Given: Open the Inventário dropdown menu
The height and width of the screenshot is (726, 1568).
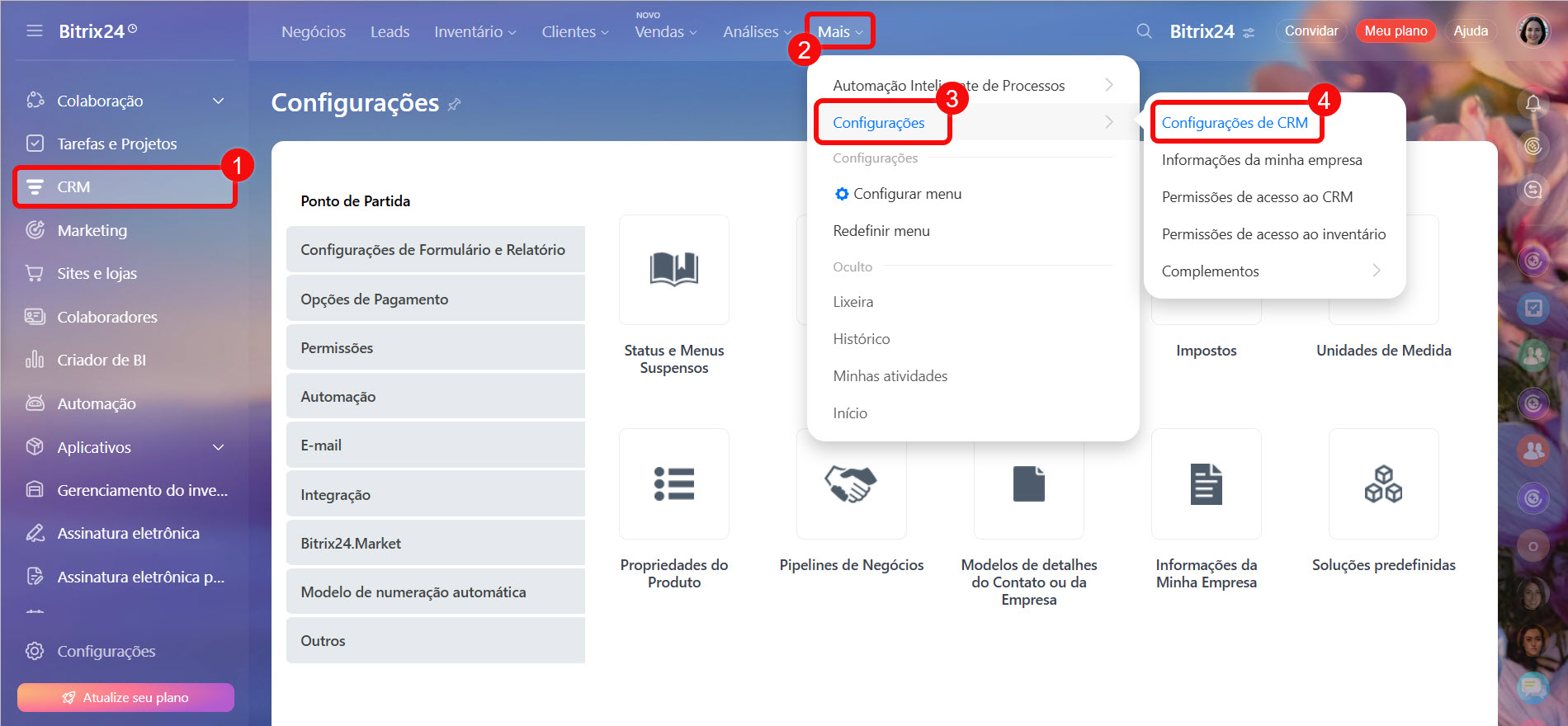Looking at the screenshot, I should pos(475,31).
